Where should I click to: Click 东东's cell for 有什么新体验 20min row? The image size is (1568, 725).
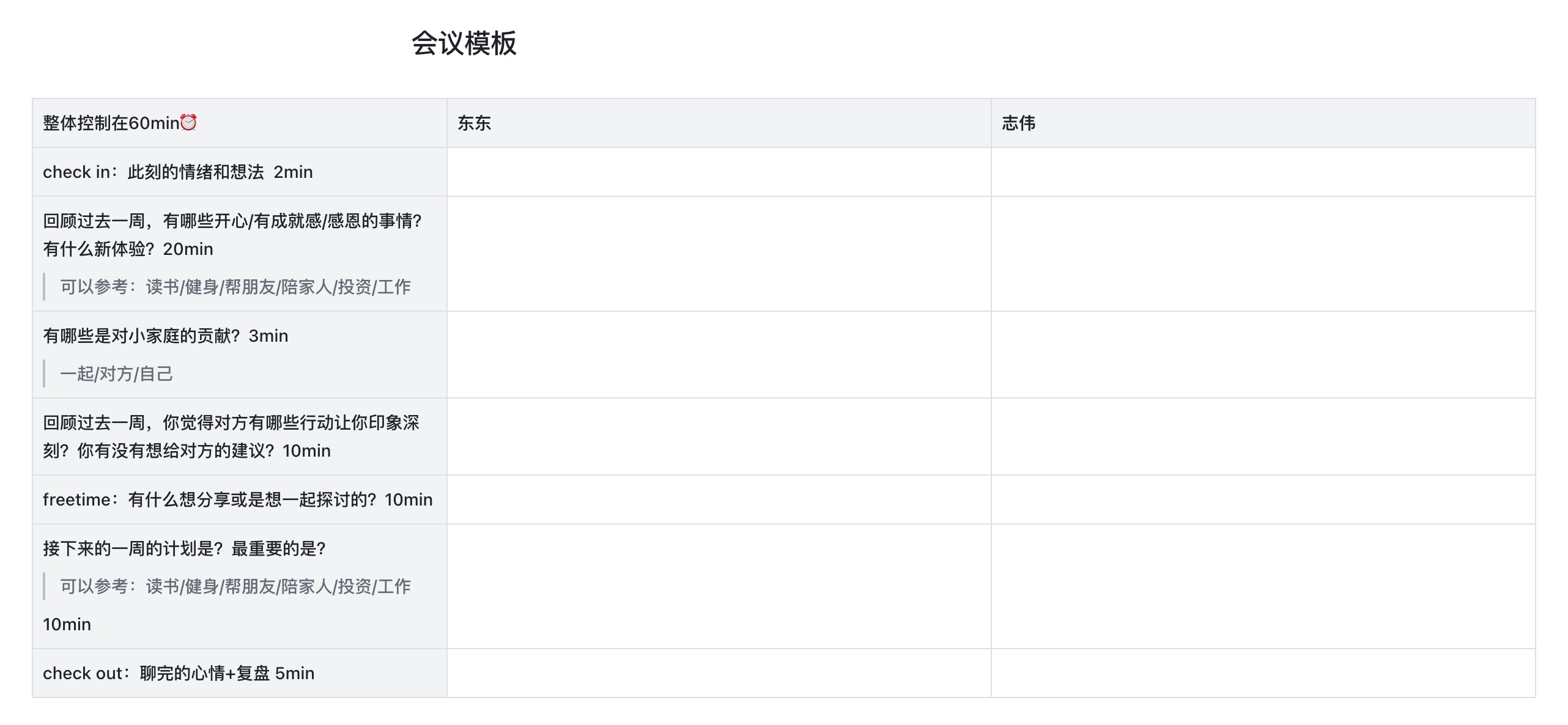718,253
